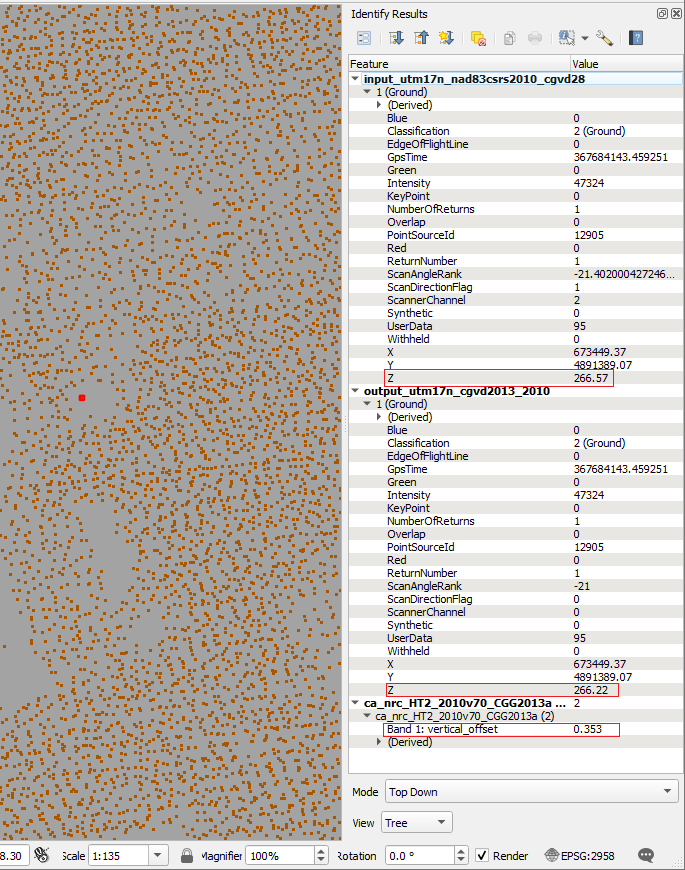Expand the first (Derived) tree node
685x870 pixels.
tap(379, 105)
